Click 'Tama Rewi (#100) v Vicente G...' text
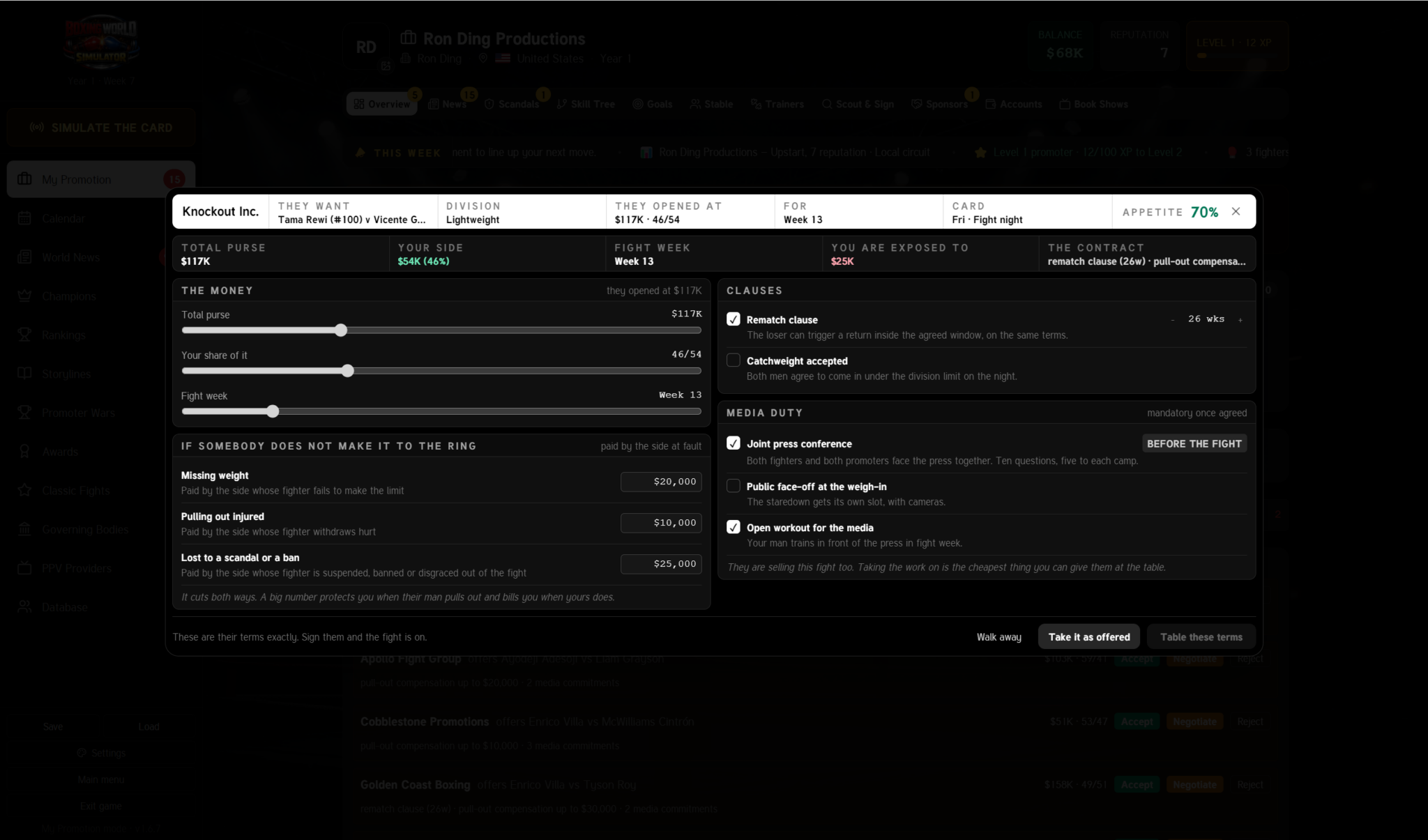This screenshot has width=1428, height=840. (351, 220)
